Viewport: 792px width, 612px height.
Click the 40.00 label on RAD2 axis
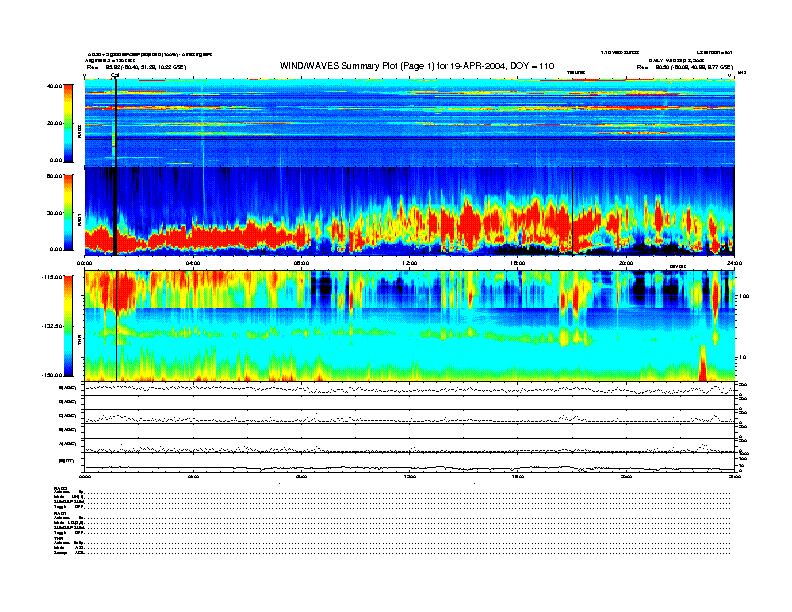point(54,86)
